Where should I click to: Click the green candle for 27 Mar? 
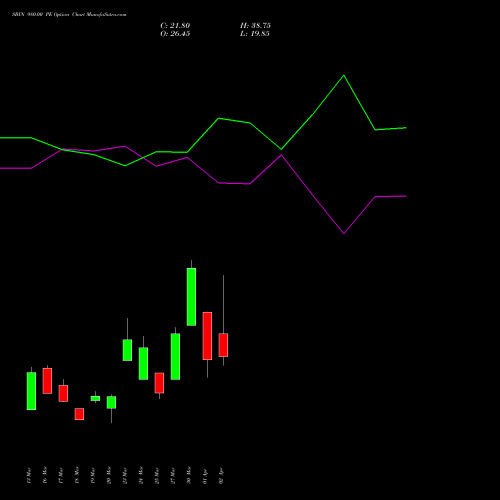(175, 356)
